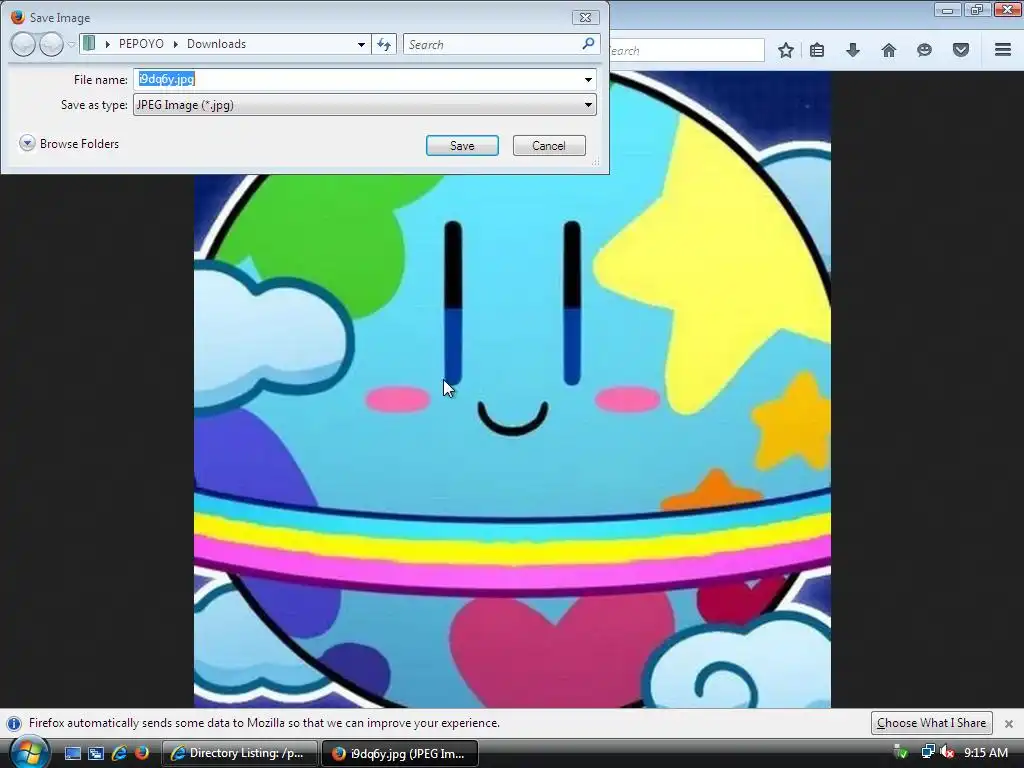Image resolution: width=1024 pixels, height=768 pixels.
Task: Click the folder icon in address bar
Action: [89, 44]
